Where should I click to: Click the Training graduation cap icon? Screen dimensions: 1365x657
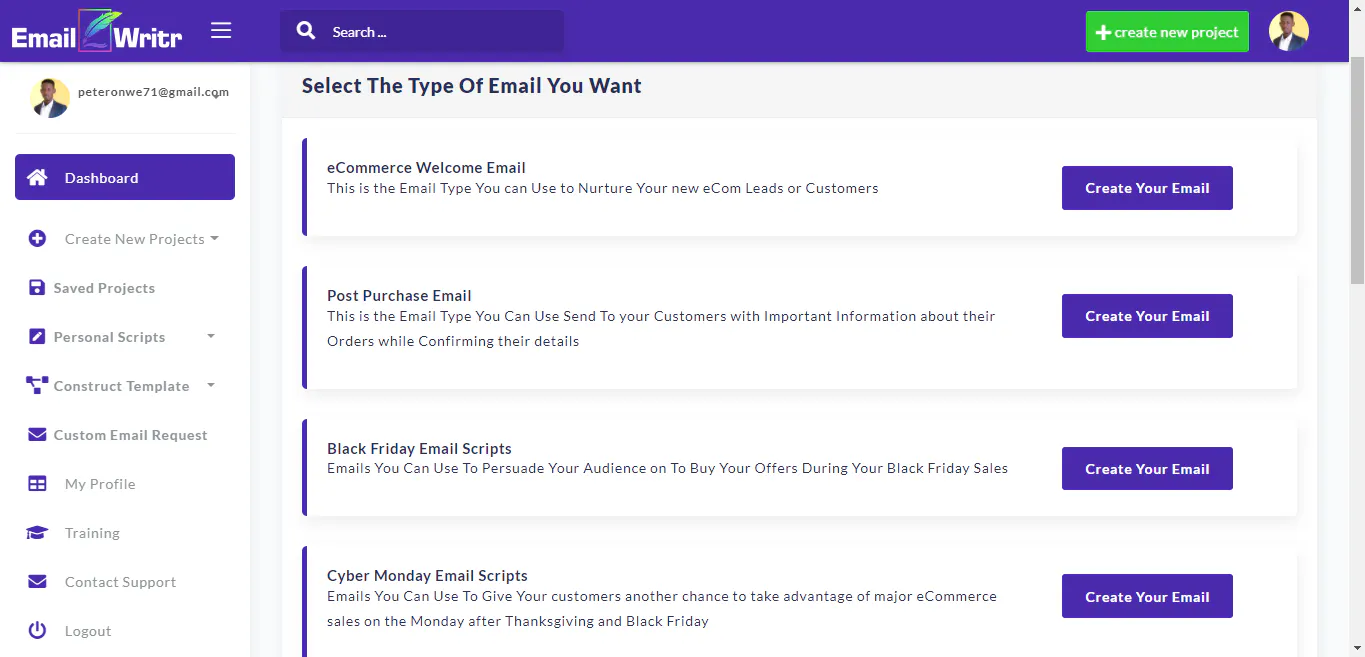[37, 533]
